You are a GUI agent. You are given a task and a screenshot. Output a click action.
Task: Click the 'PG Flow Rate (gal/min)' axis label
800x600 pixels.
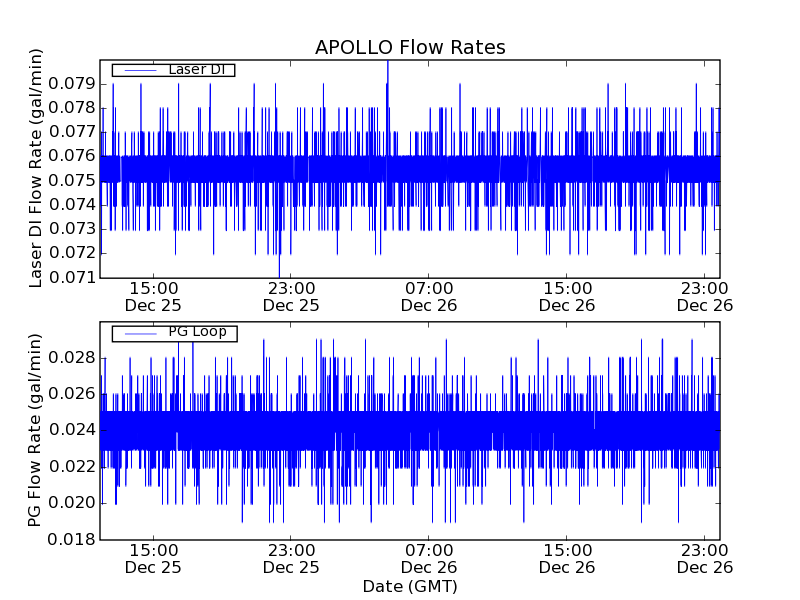[x=34, y=431]
